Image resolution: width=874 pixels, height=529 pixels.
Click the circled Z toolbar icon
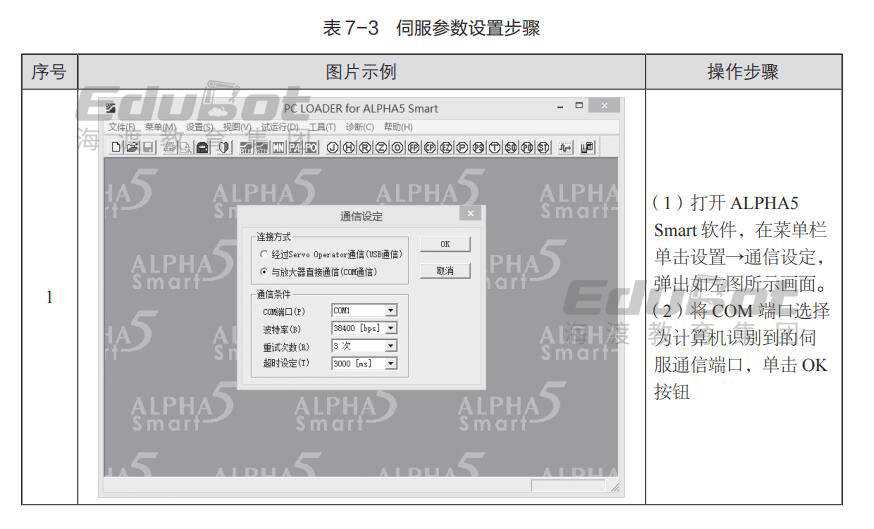point(381,147)
